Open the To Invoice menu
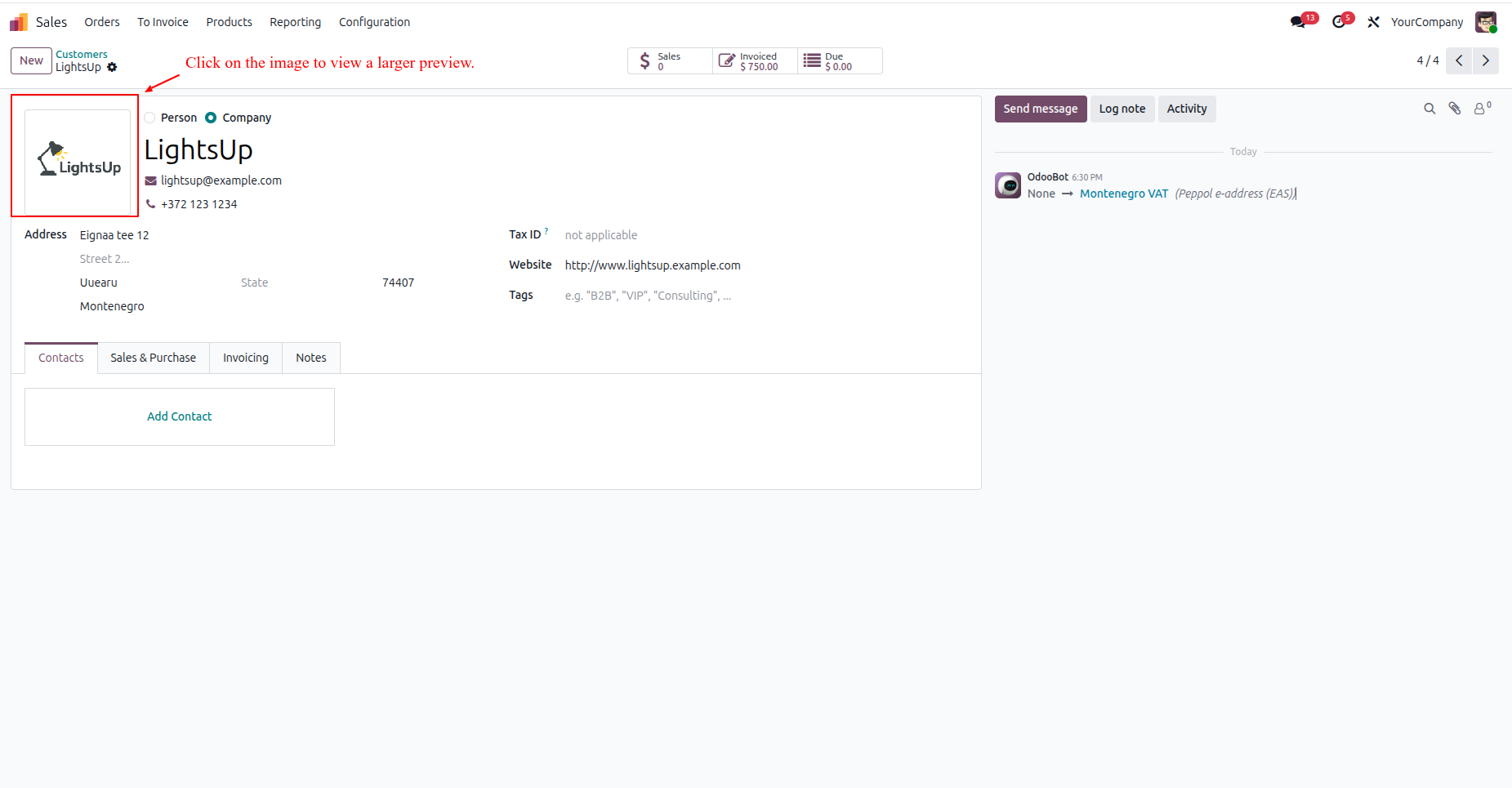The image size is (1512, 788). pyautogui.click(x=163, y=22)
